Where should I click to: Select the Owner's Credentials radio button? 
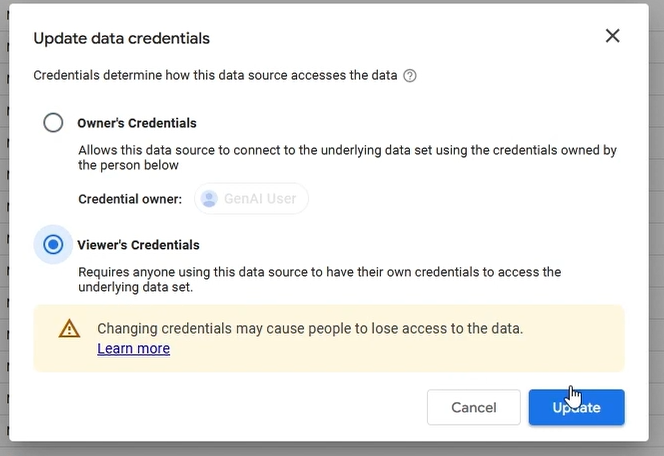[53, 123]
